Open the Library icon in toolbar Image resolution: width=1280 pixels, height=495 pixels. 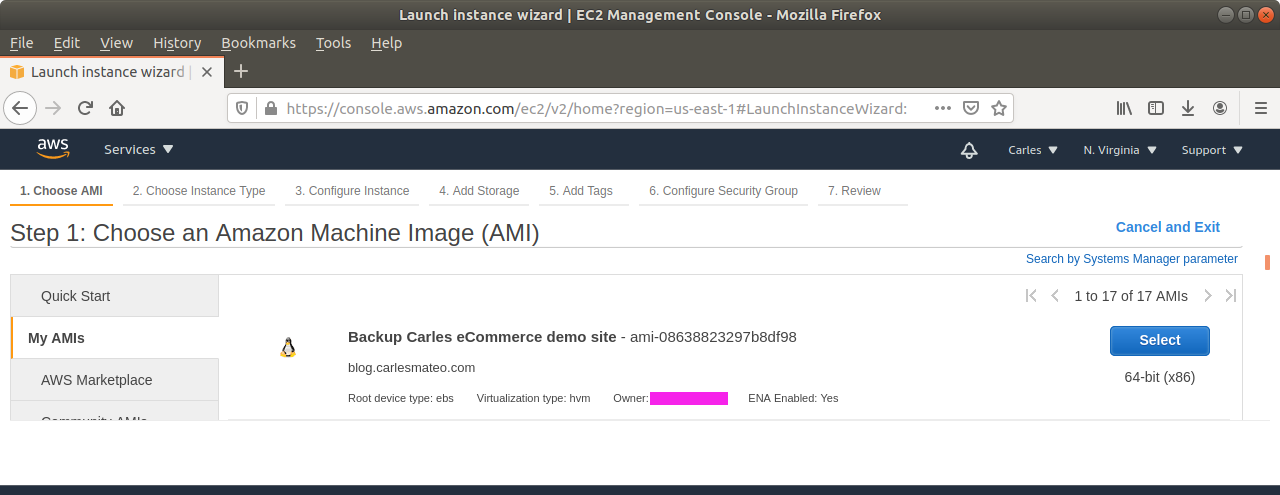pyautogui.click(x=1124, y=108)
